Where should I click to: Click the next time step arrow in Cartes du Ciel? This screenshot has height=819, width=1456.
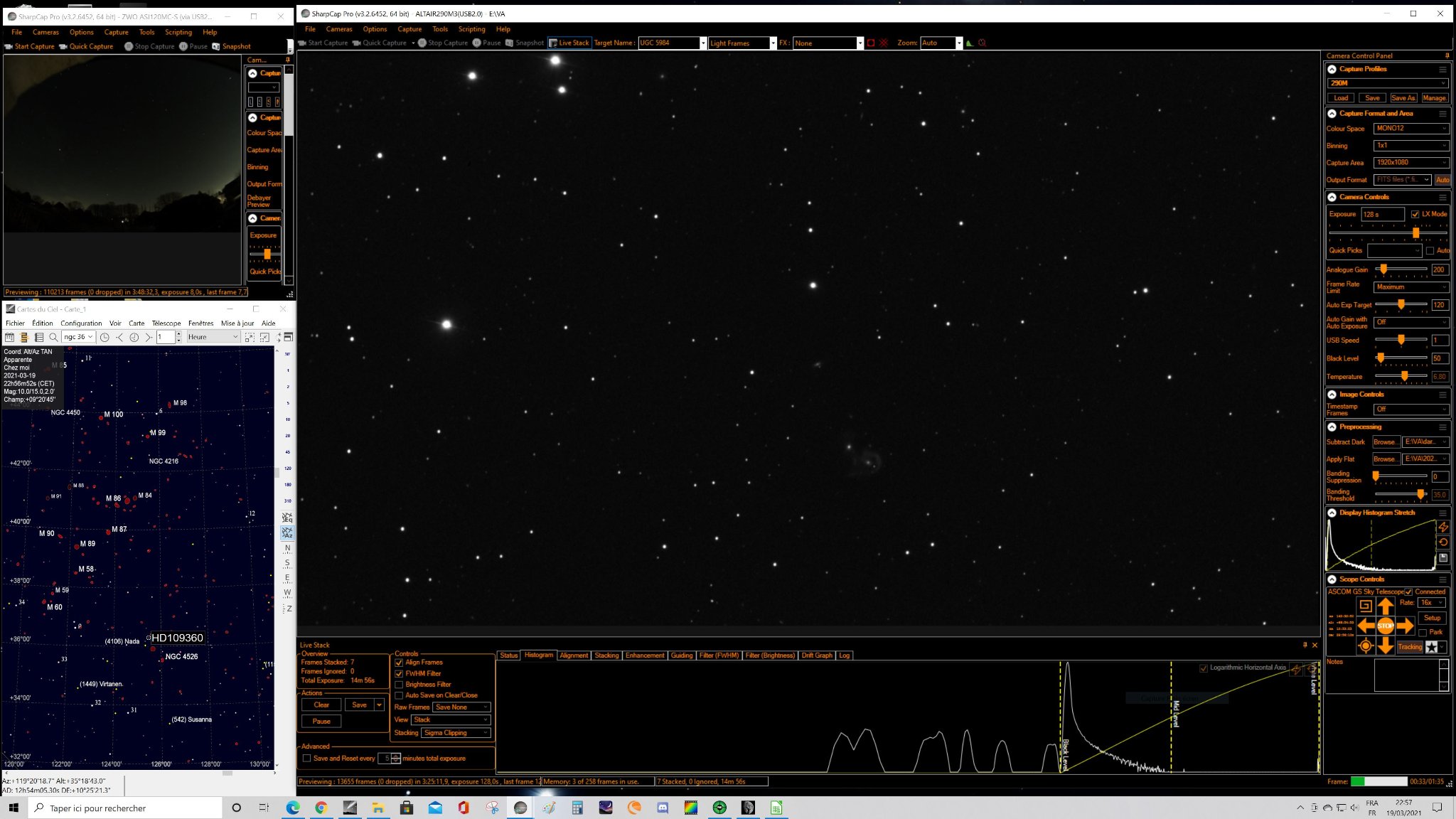149,337
